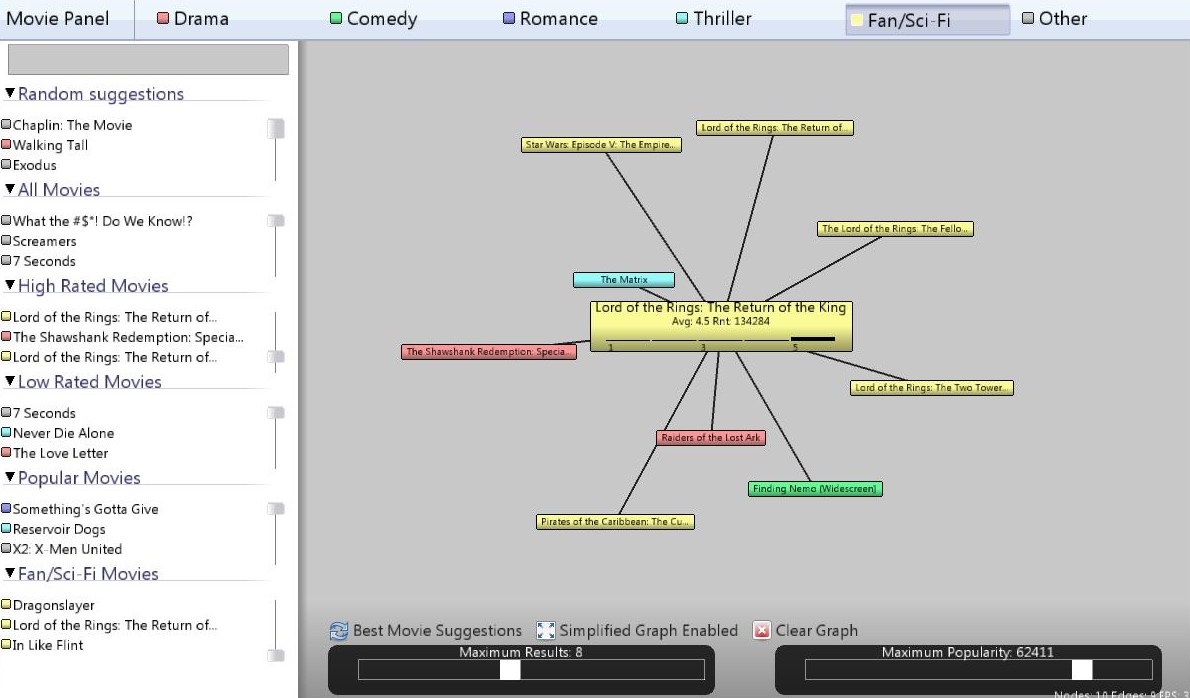Toggle the Drama genre filter
This screenshot has width=1190, height=698.
193,19
